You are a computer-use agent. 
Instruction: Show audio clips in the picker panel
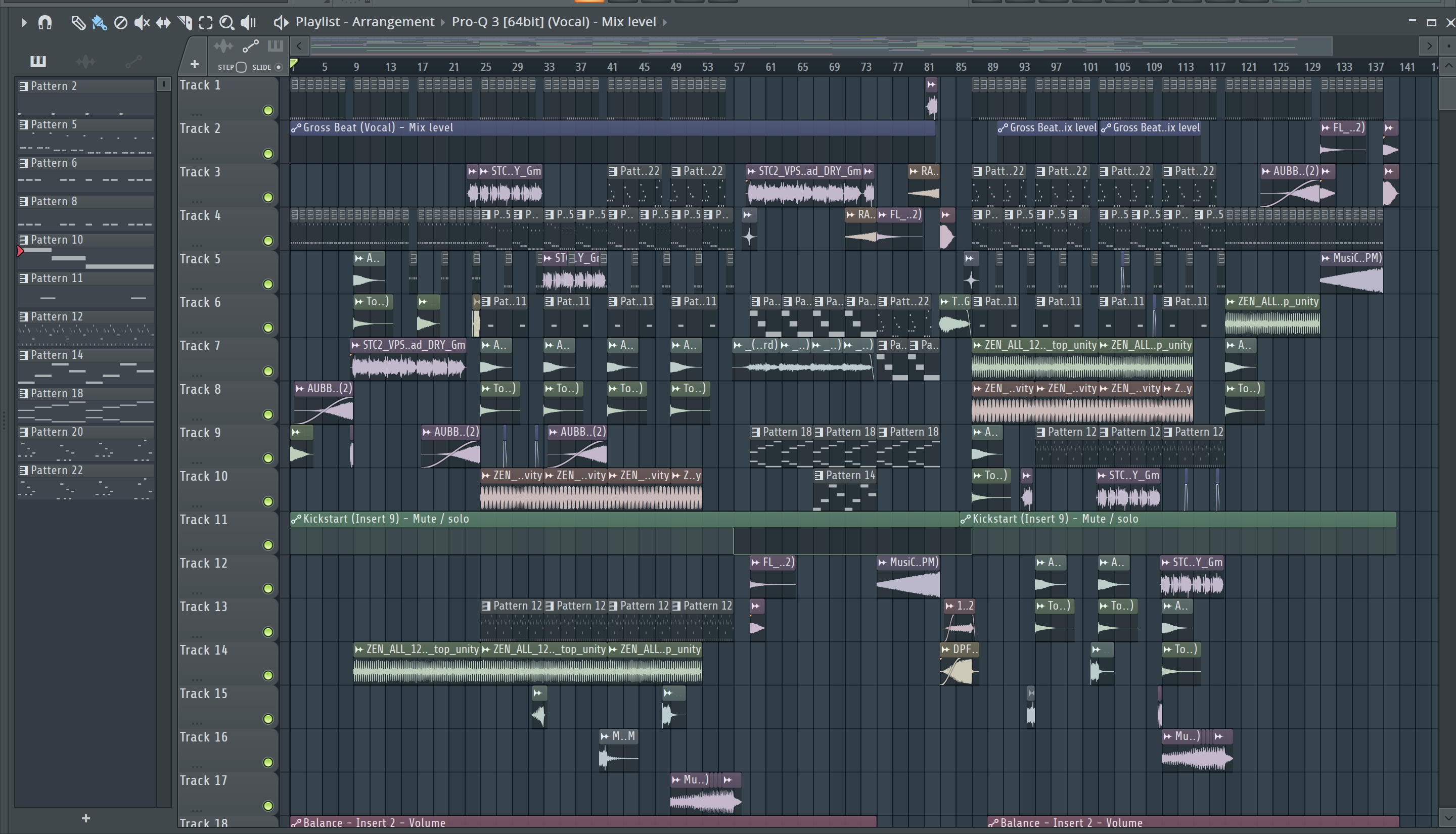coord(85,61)
